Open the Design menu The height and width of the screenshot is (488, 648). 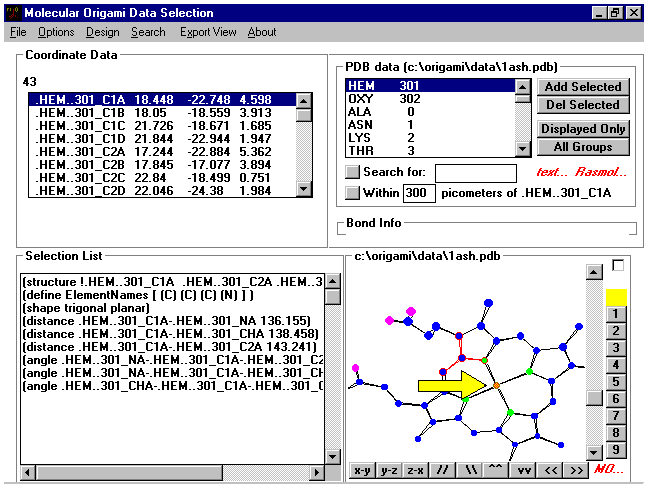tap(102, 32)
